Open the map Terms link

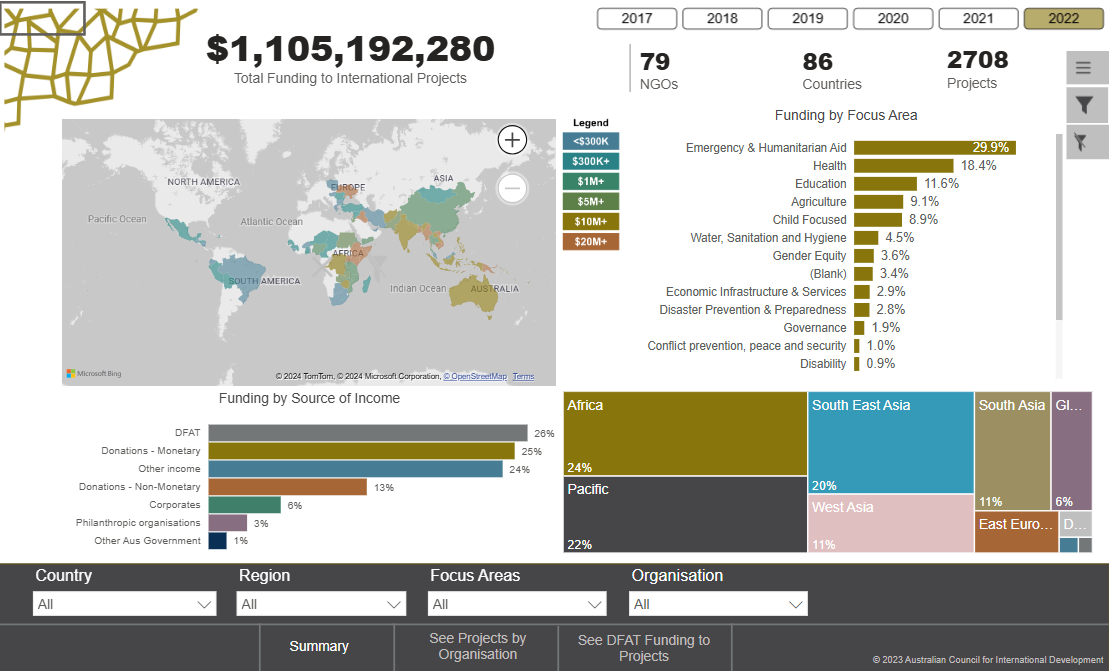pyautogui.click(x=523, y=377)
